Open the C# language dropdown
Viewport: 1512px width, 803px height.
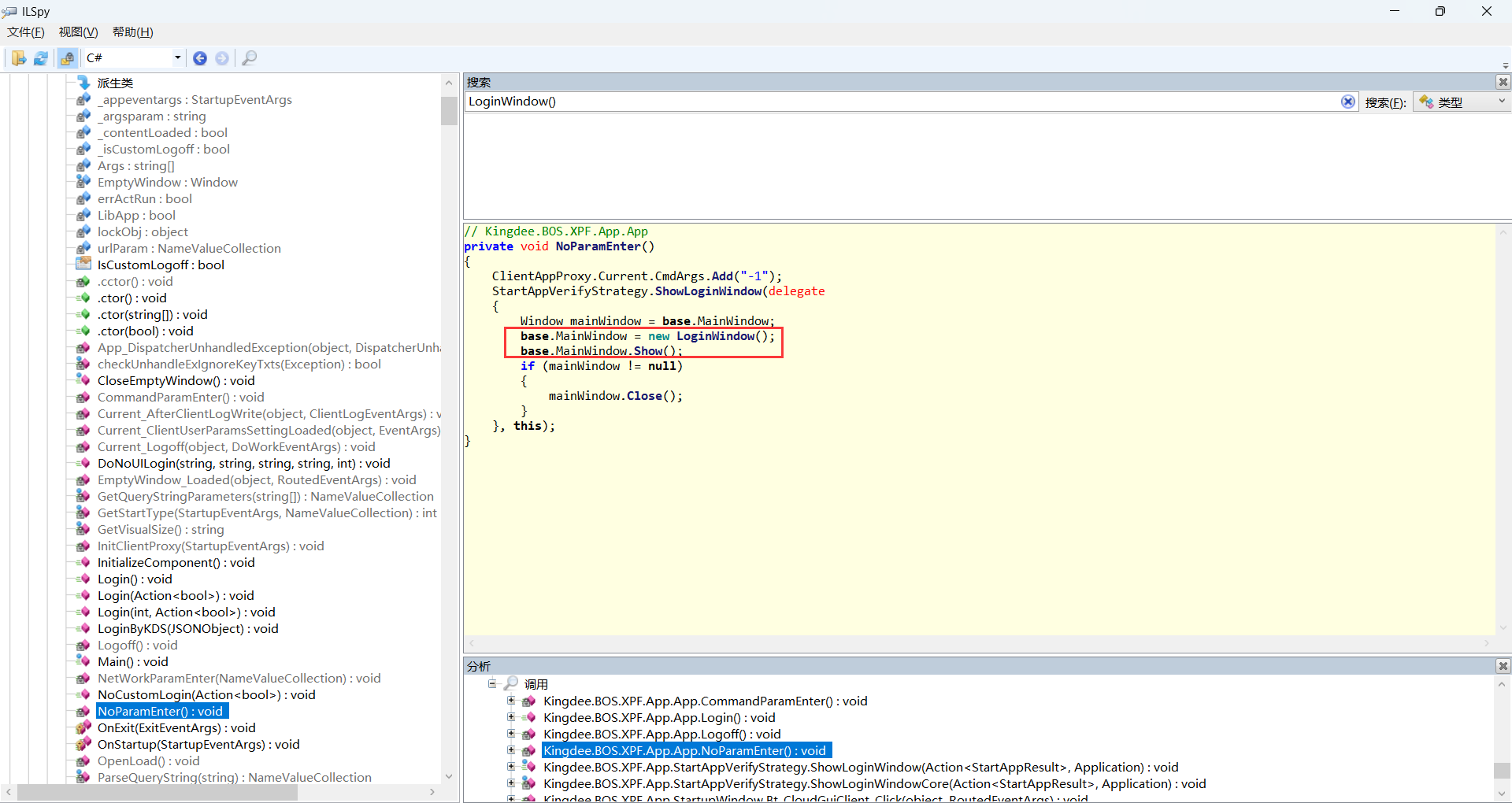(x=177, y=57)
